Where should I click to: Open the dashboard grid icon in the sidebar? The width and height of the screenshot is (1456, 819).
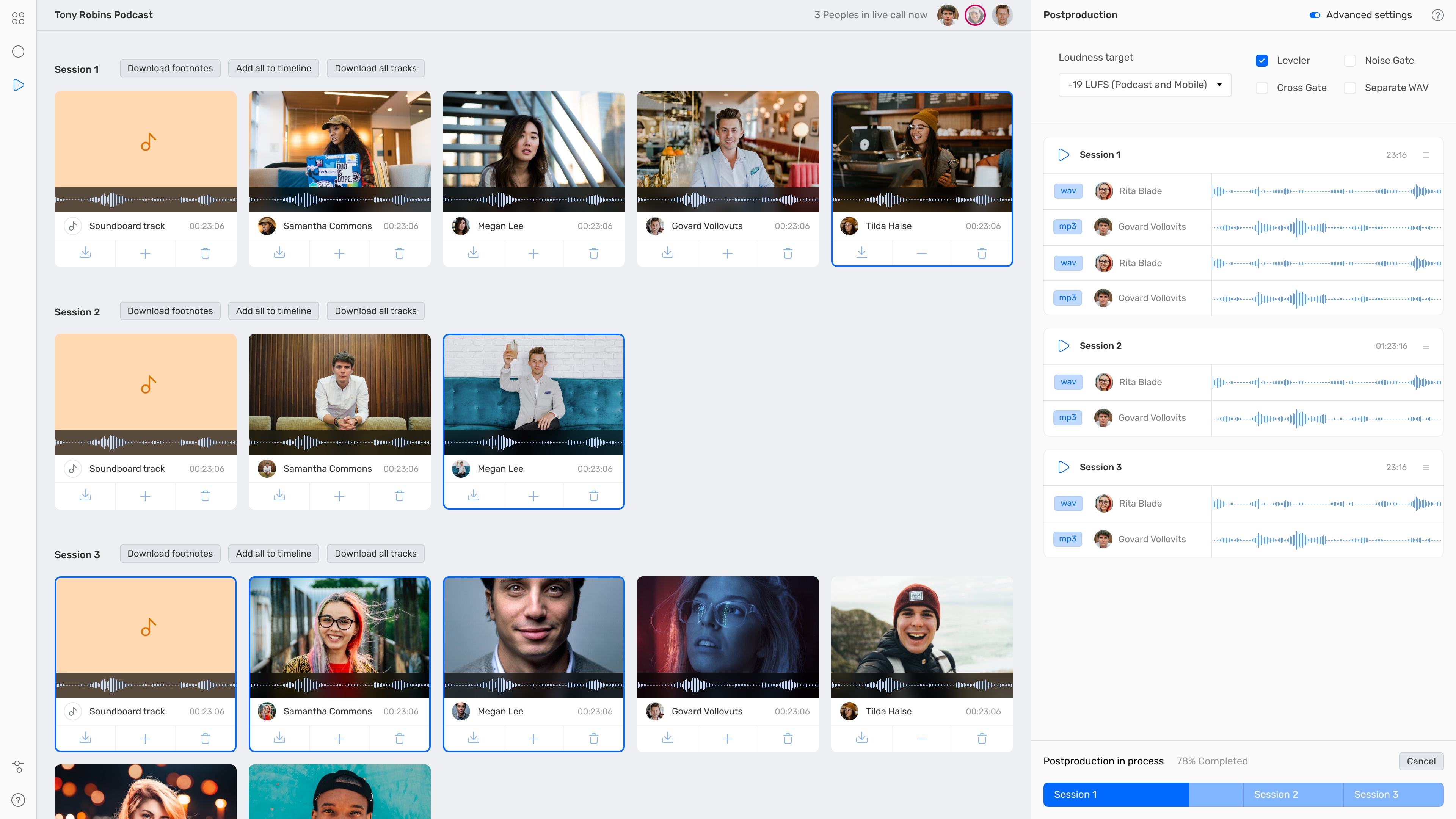[x=18, y=19]
